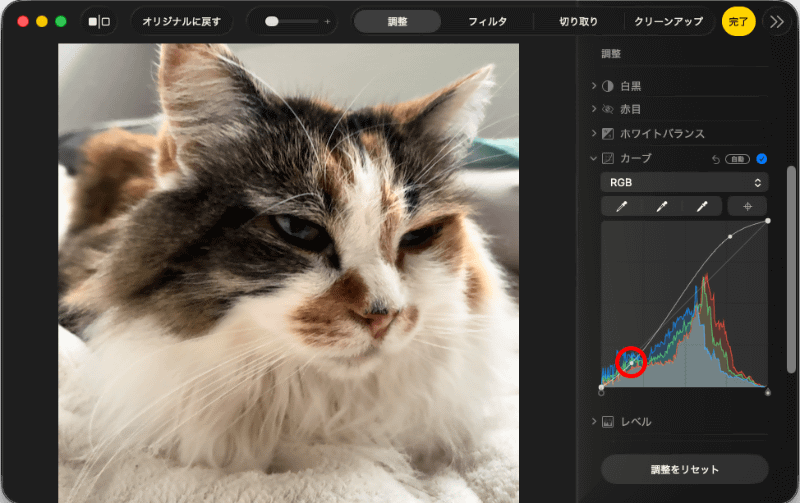The image size is (800, 503).
Task: Expand the レベル section
Action: 594,421
